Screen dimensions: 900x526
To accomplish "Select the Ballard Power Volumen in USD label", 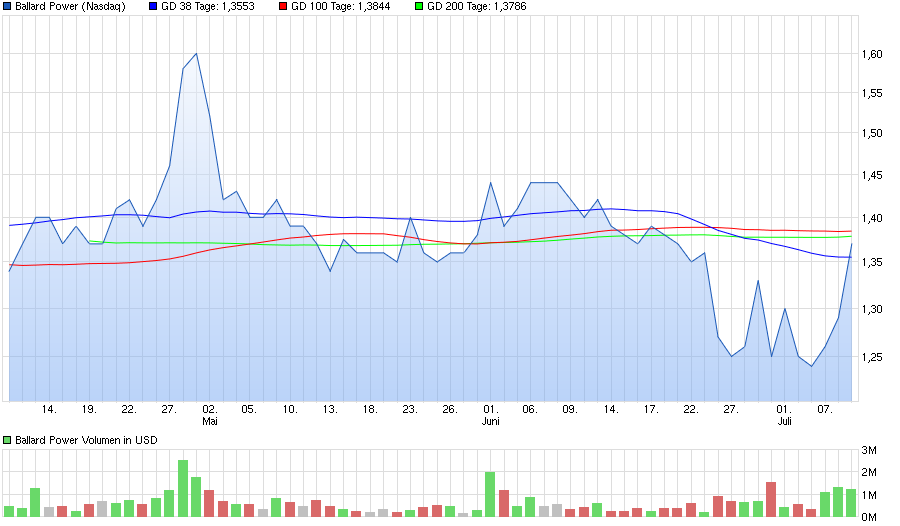I will [86, 440].
